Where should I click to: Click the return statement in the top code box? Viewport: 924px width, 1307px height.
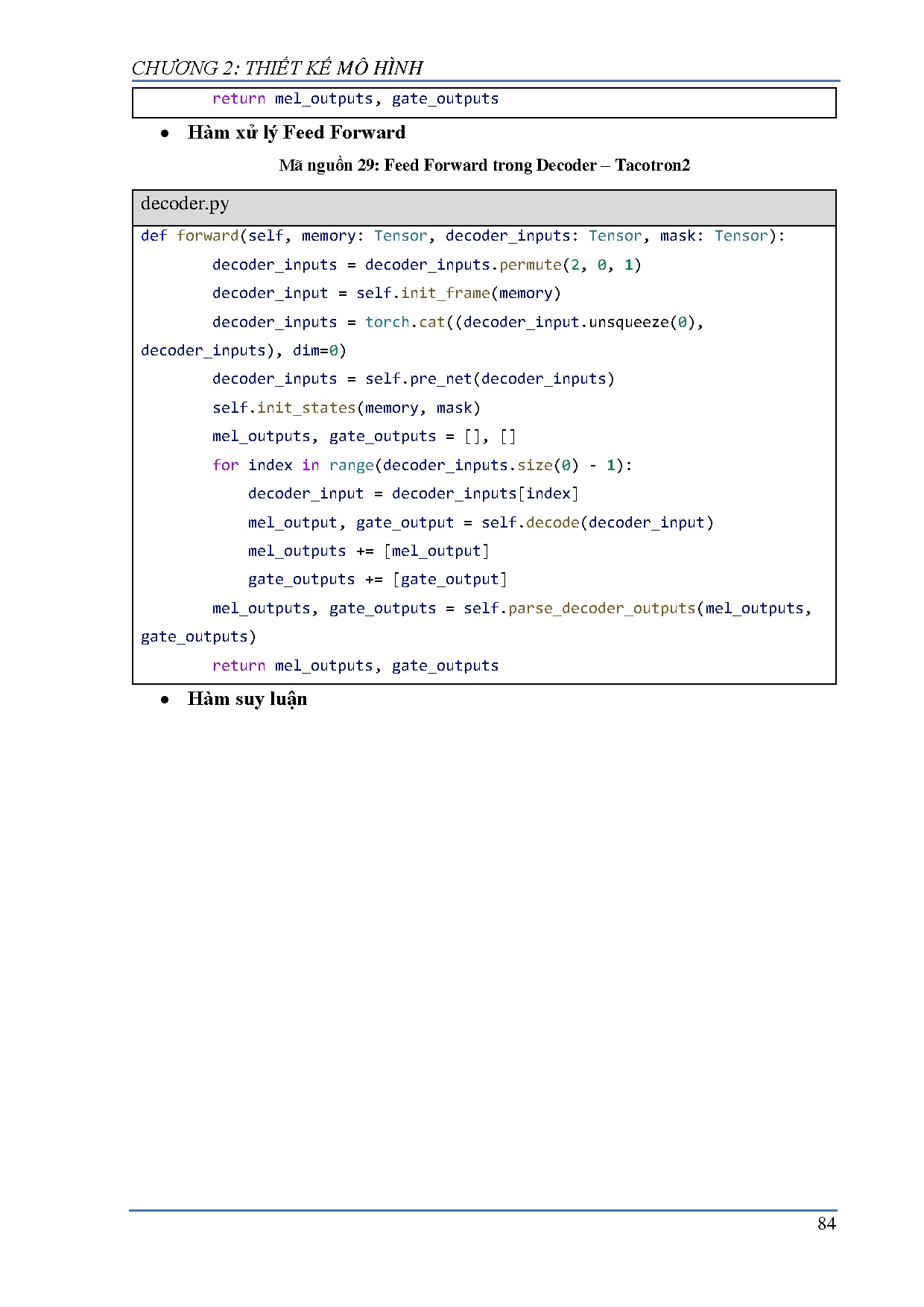coord(355,99)
